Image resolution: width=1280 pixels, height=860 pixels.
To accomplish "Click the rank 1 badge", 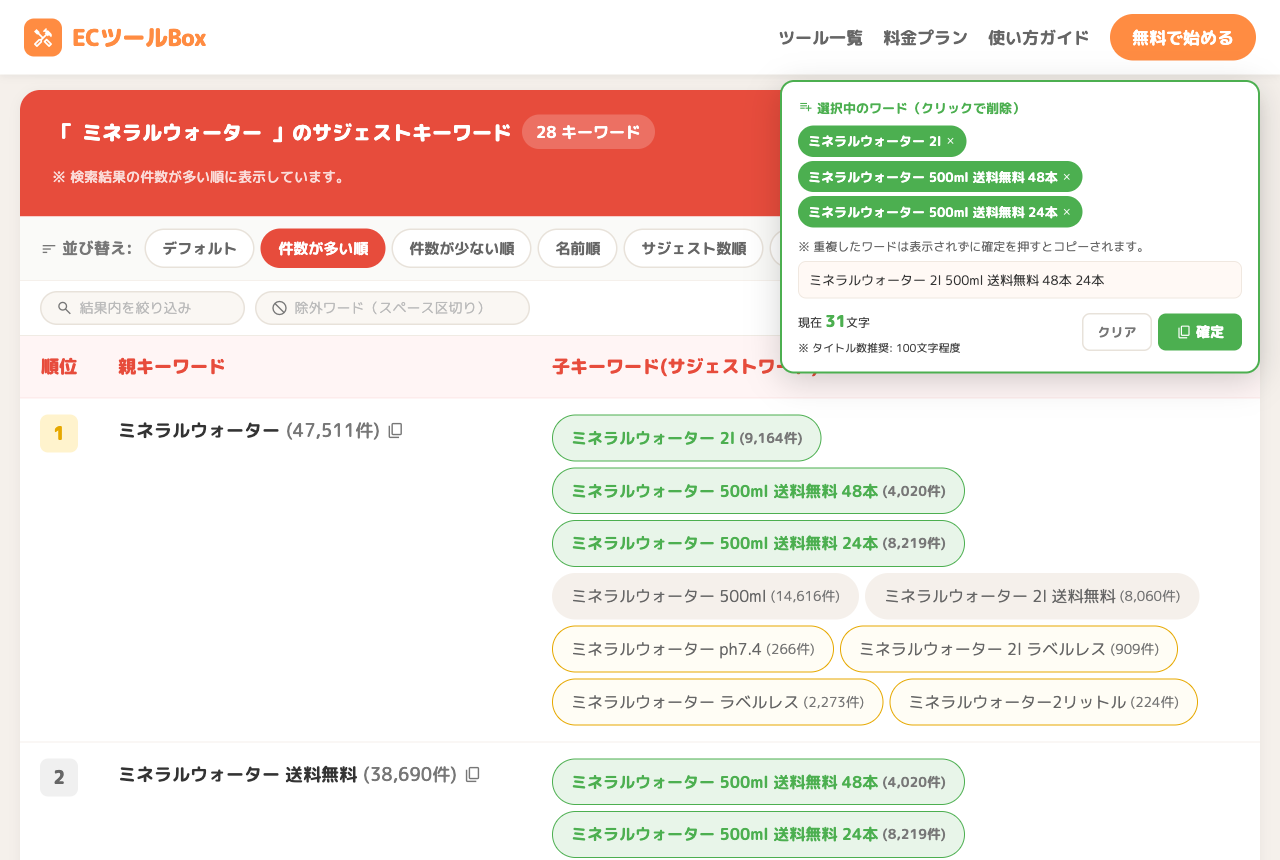I will 59,433.
